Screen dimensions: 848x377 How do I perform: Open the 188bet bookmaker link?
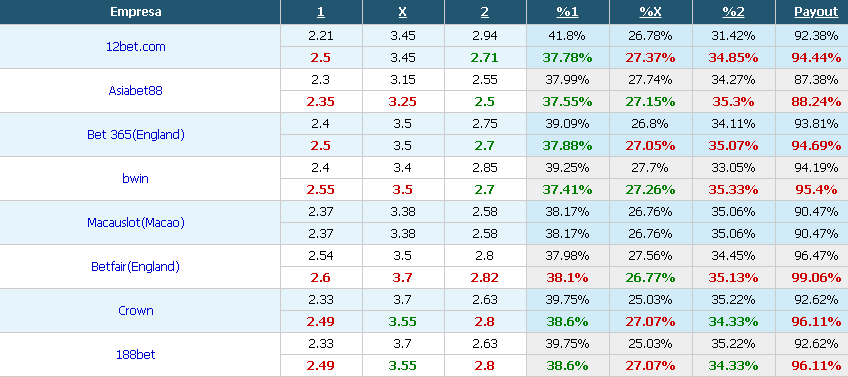point(136,354)
